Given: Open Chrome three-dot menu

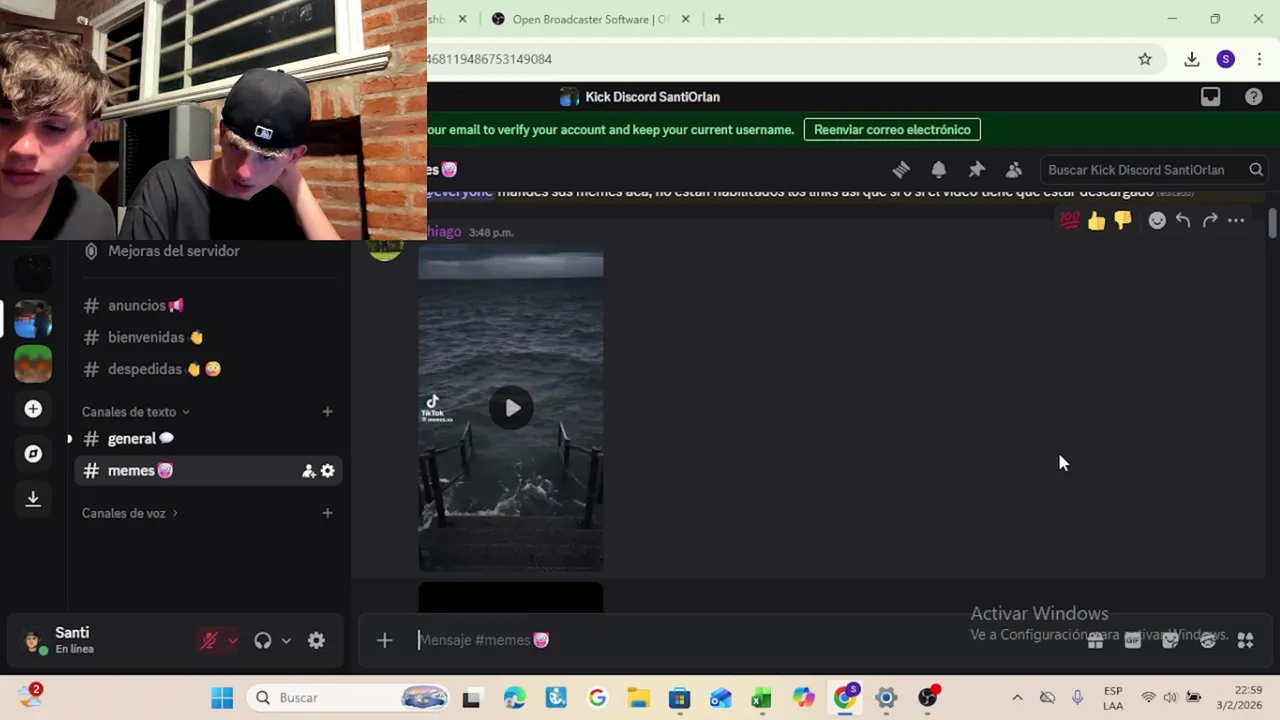Looking at the screenshot, I should coord(1259,59).
